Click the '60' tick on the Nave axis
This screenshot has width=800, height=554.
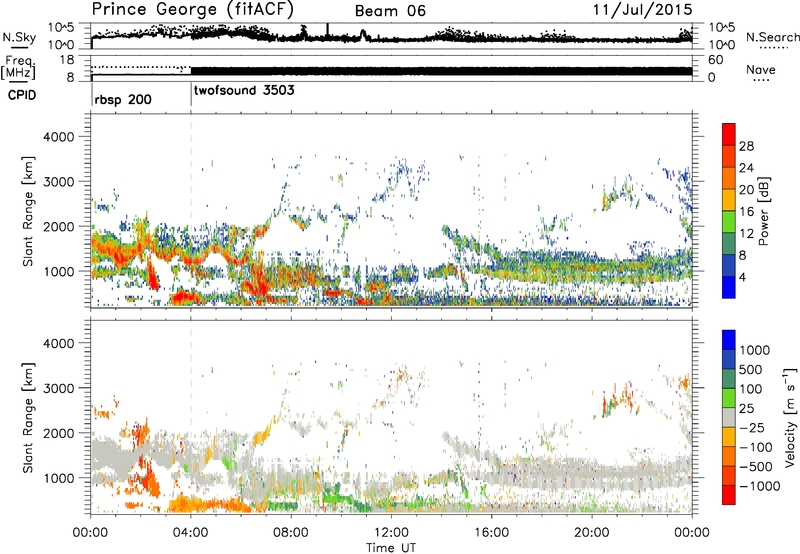[x=715, y=60]
